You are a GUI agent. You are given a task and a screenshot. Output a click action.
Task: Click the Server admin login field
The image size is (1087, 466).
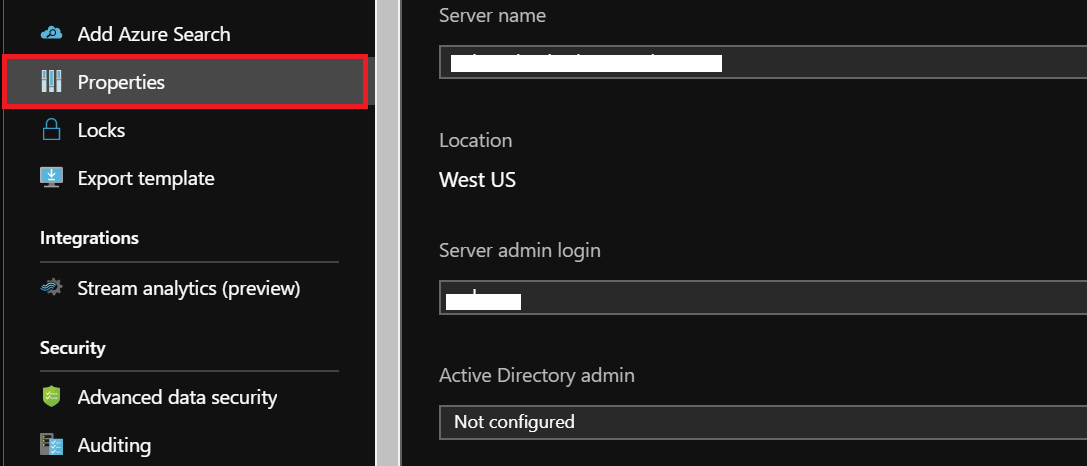pyautogui.click(x=763, y=297)
